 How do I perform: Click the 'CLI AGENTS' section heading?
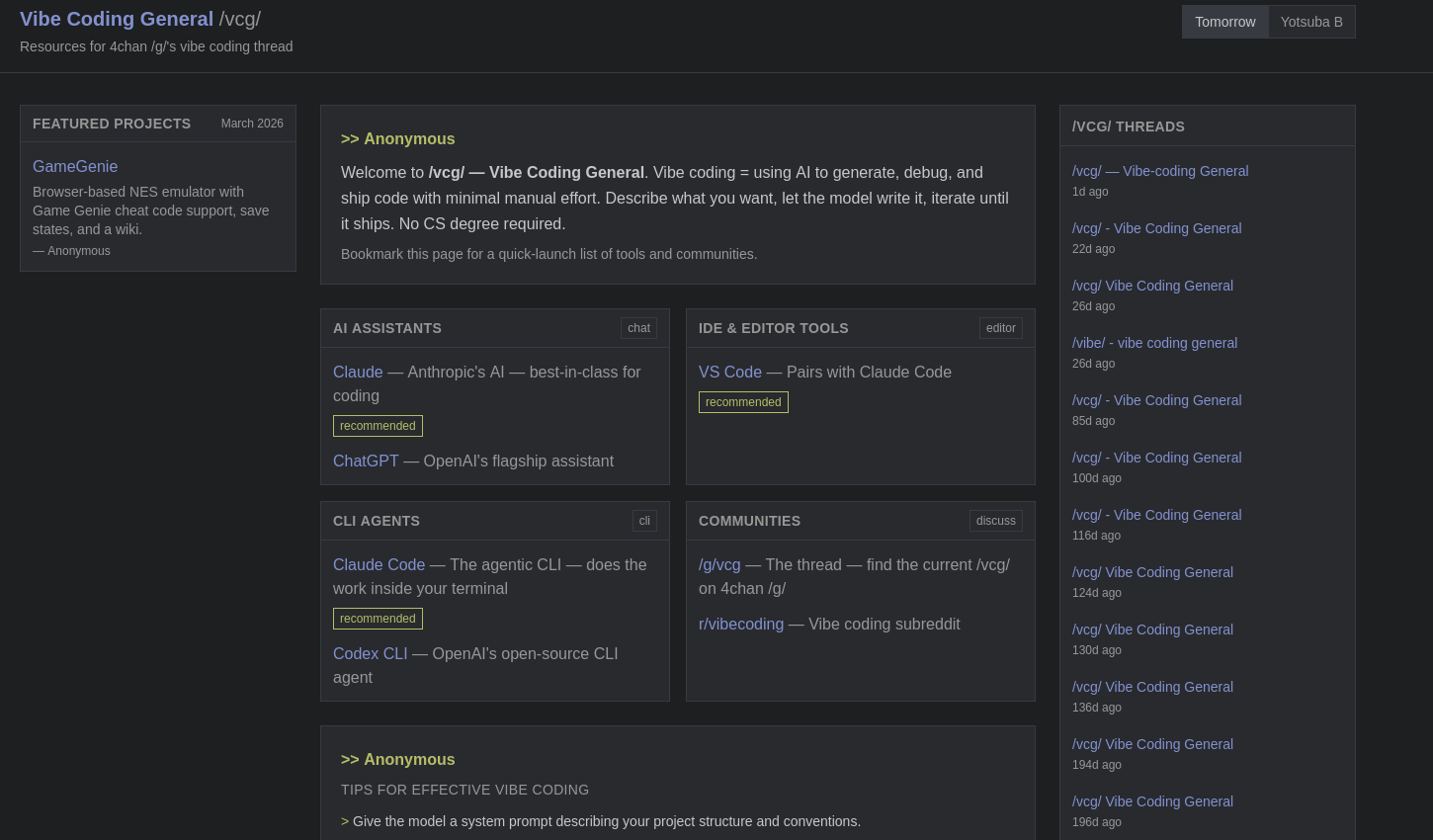pyautogui.click(x=377, y=521)
